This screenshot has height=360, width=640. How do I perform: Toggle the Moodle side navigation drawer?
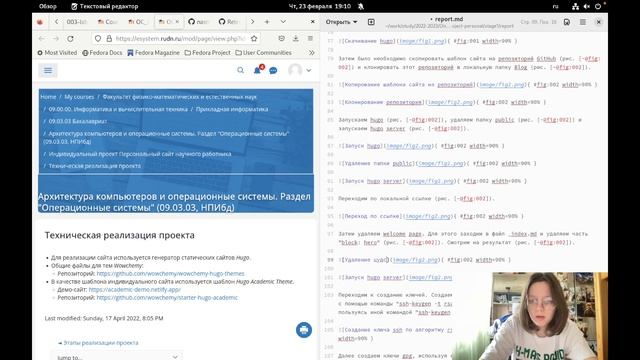coord(48,71)
